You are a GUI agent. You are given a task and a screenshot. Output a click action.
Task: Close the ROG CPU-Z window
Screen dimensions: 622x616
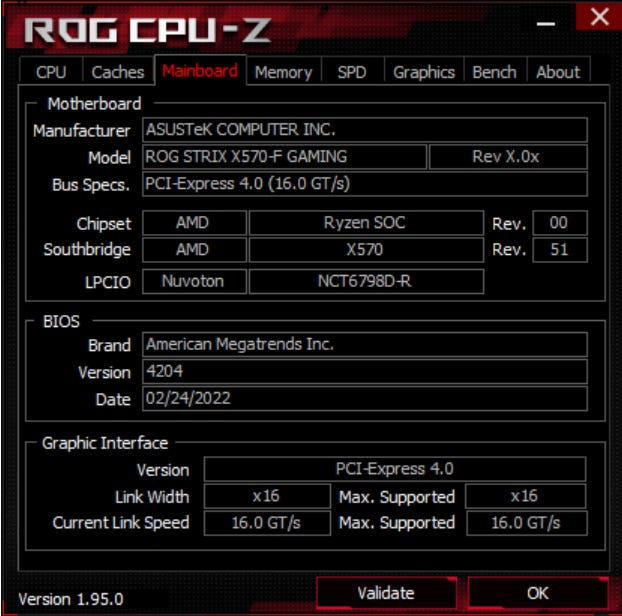coord(599,17)
